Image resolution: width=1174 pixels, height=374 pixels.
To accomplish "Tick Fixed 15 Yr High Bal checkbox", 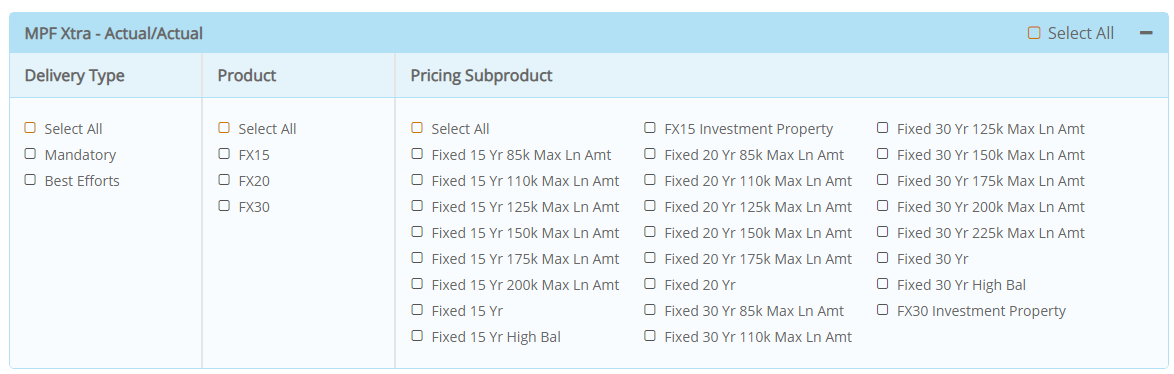I will pos(417,336).
